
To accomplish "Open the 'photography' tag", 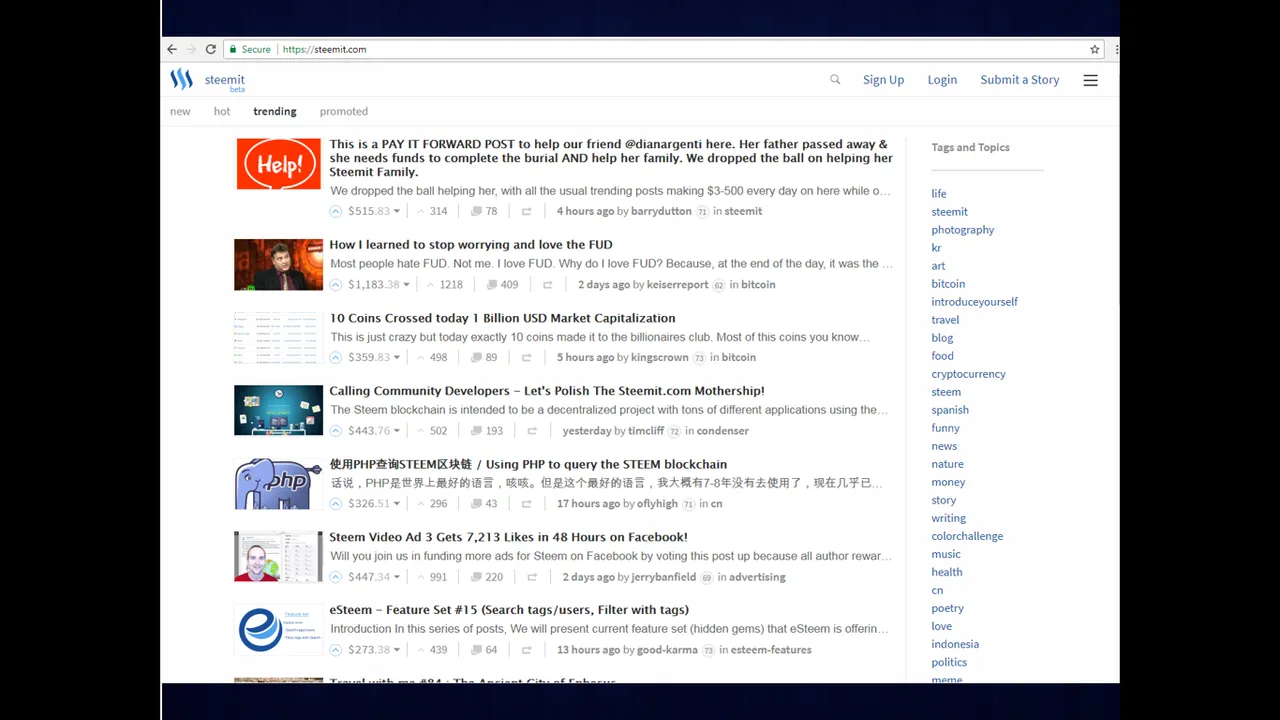I will click(963, 230).
